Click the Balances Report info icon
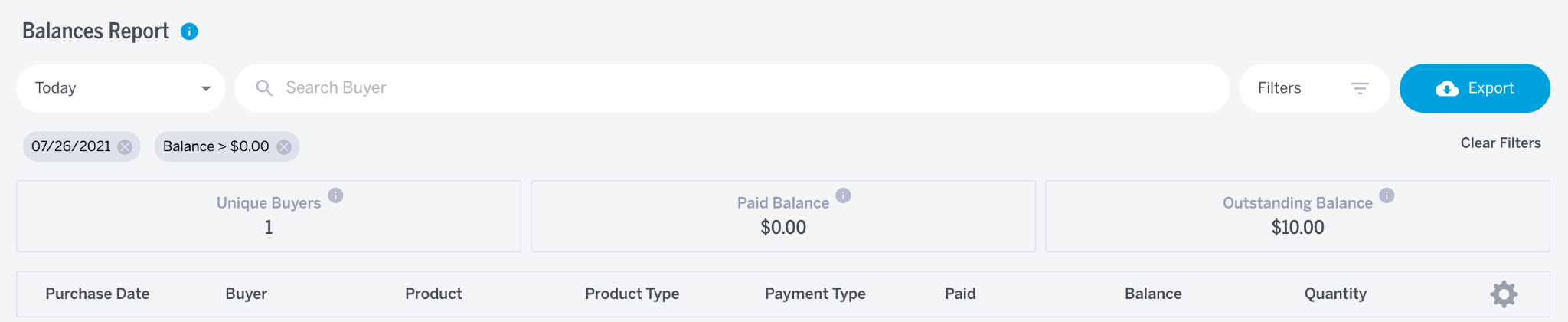Screen dimensions: 1568x322 pyautogui.click(x=189, y=31)
